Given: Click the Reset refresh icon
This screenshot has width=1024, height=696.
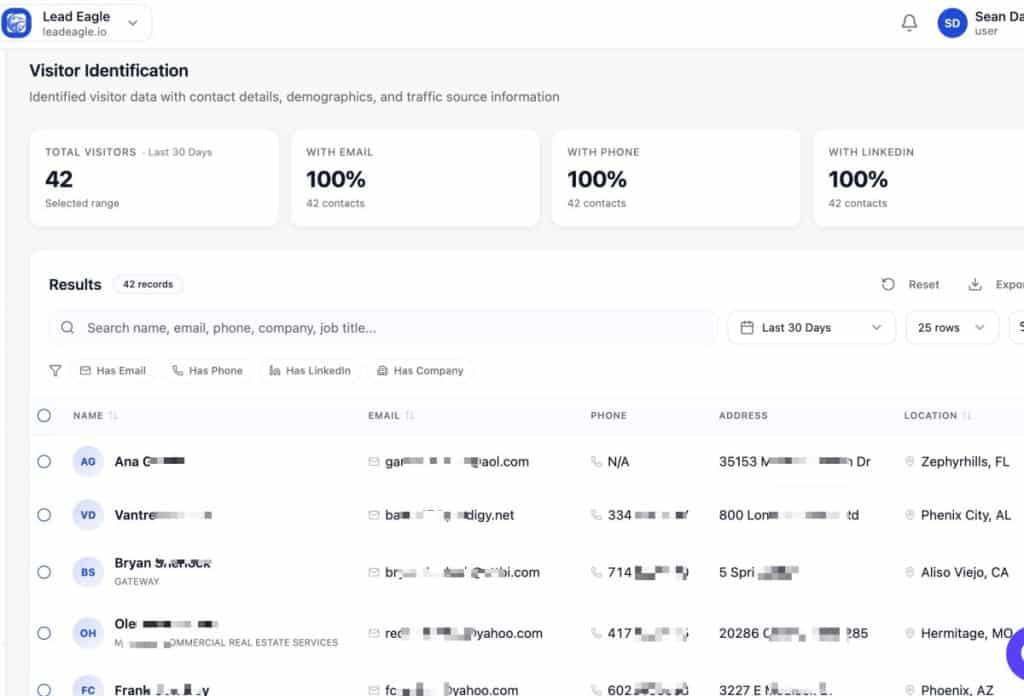Looking at the screenshot, I should coord(888,285).
